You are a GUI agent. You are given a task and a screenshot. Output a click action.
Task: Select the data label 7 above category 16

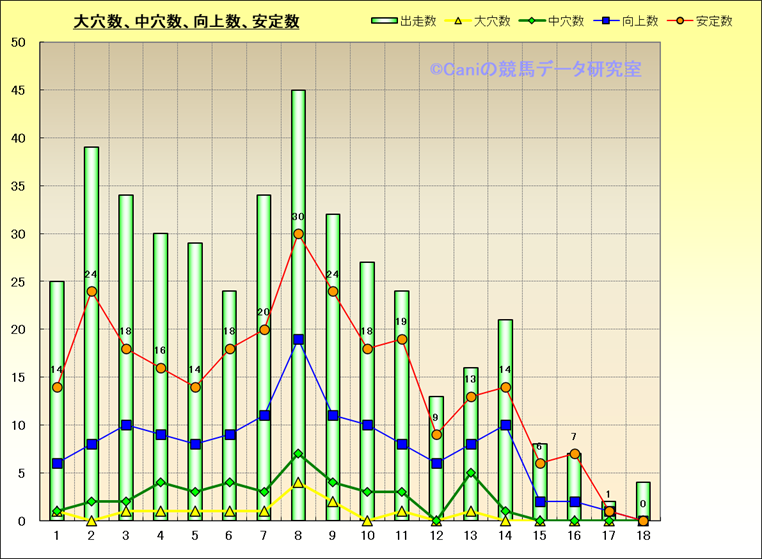point(574,437)
